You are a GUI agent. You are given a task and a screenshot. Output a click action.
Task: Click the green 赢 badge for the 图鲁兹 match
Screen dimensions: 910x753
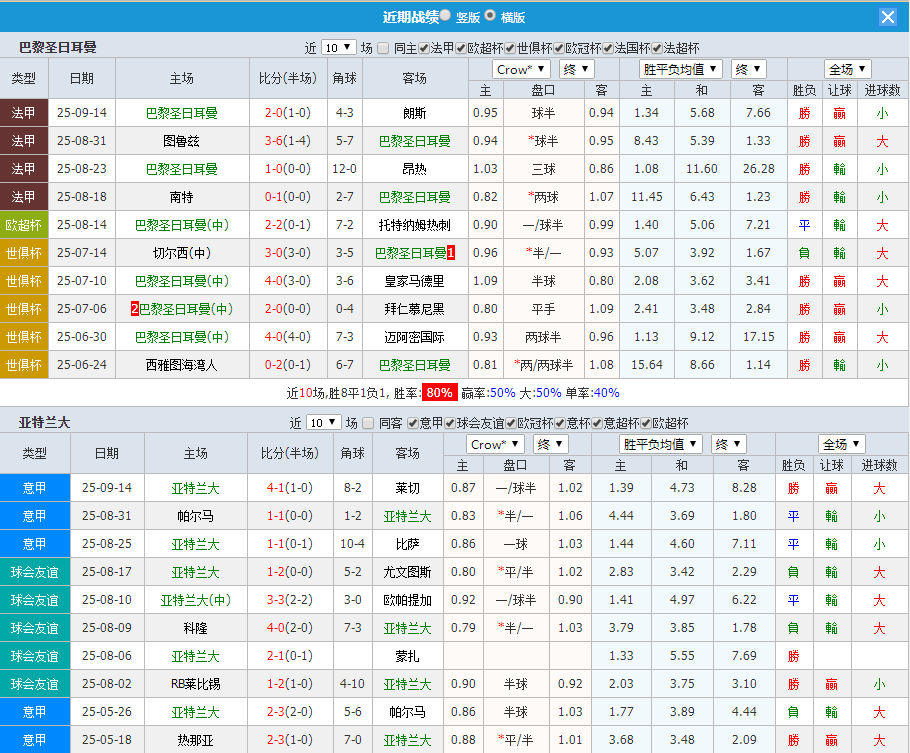841,141
